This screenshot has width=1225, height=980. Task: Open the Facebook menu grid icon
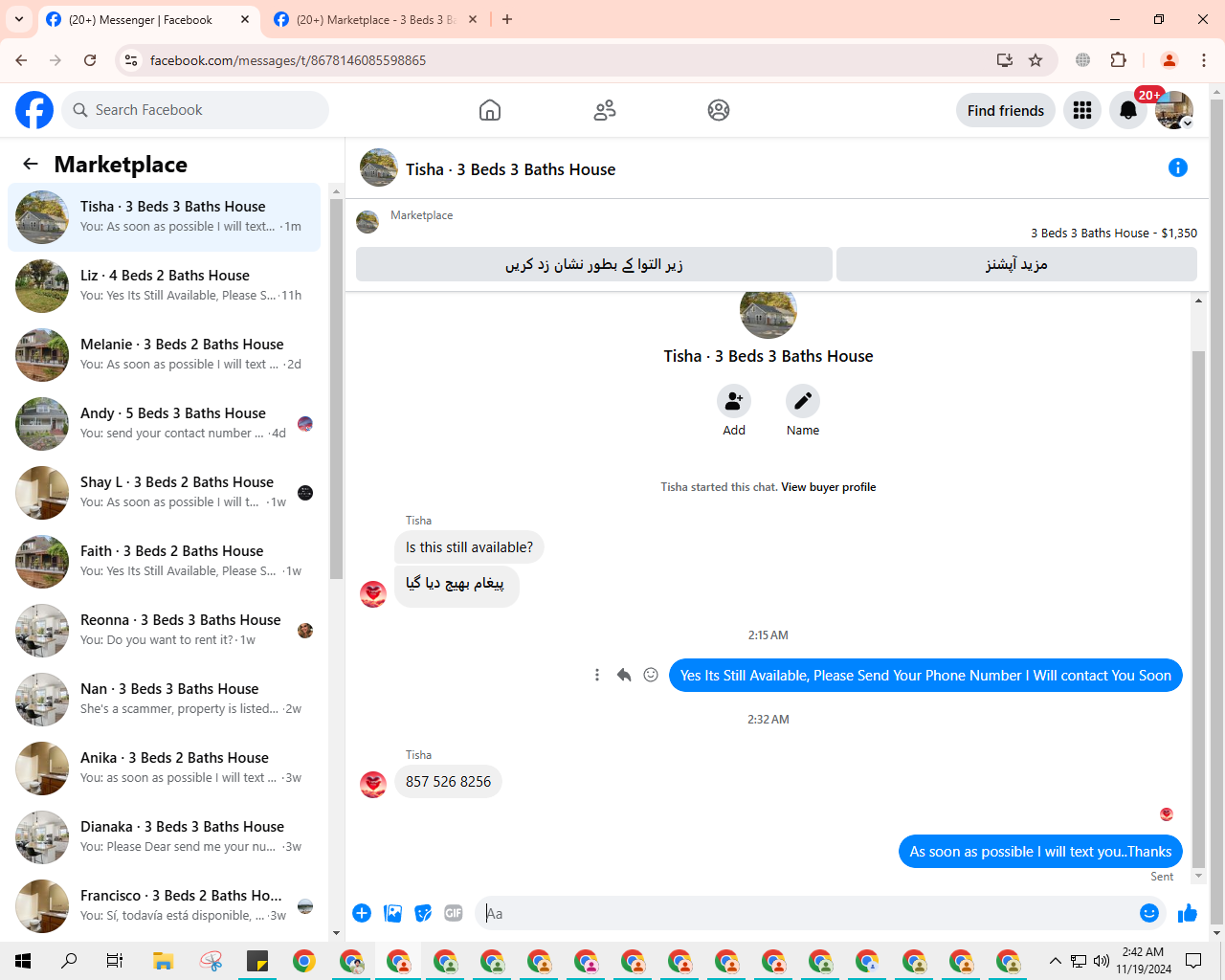[x=1082, y=110]
